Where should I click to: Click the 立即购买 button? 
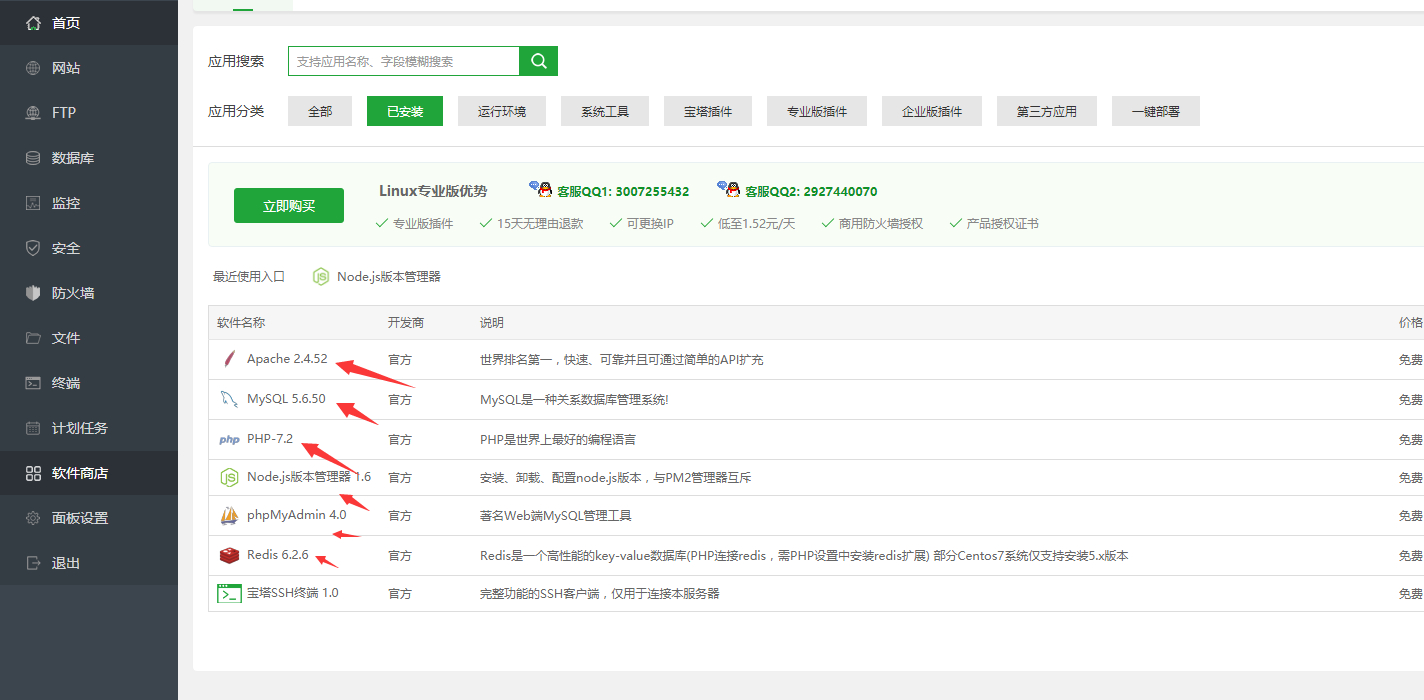click(289, 206)
